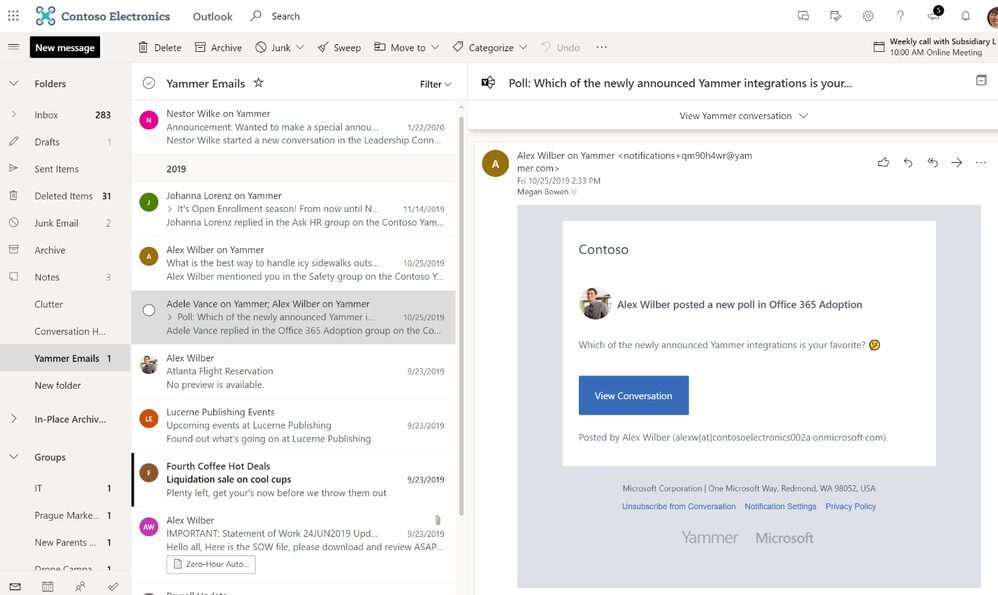
Task: Open the Notification Settings link
Action: pyautogui.click(x=780, y=507)
